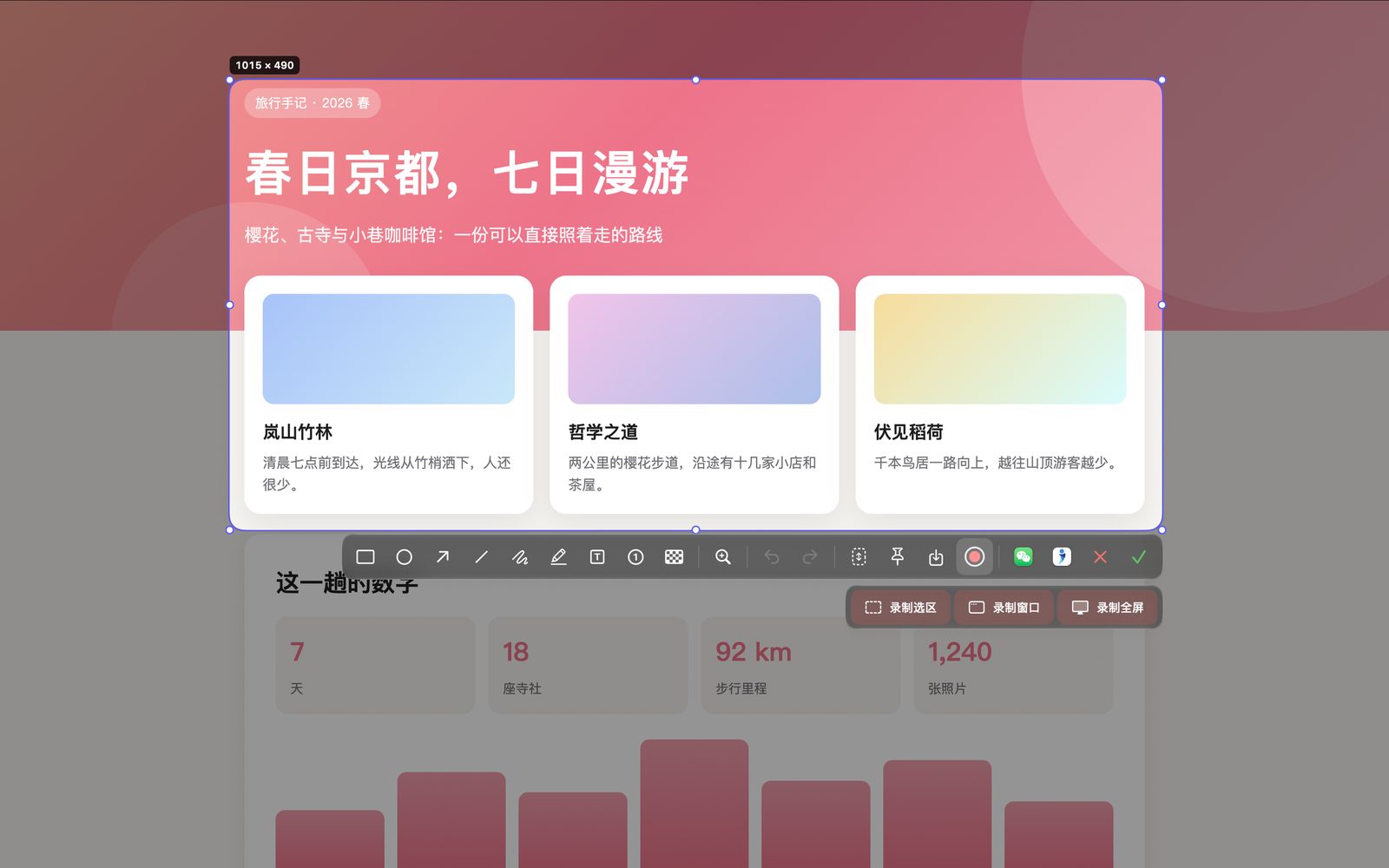Start a scrolling long screenshot
This screenshot has width=1389, height=868.
859,557
